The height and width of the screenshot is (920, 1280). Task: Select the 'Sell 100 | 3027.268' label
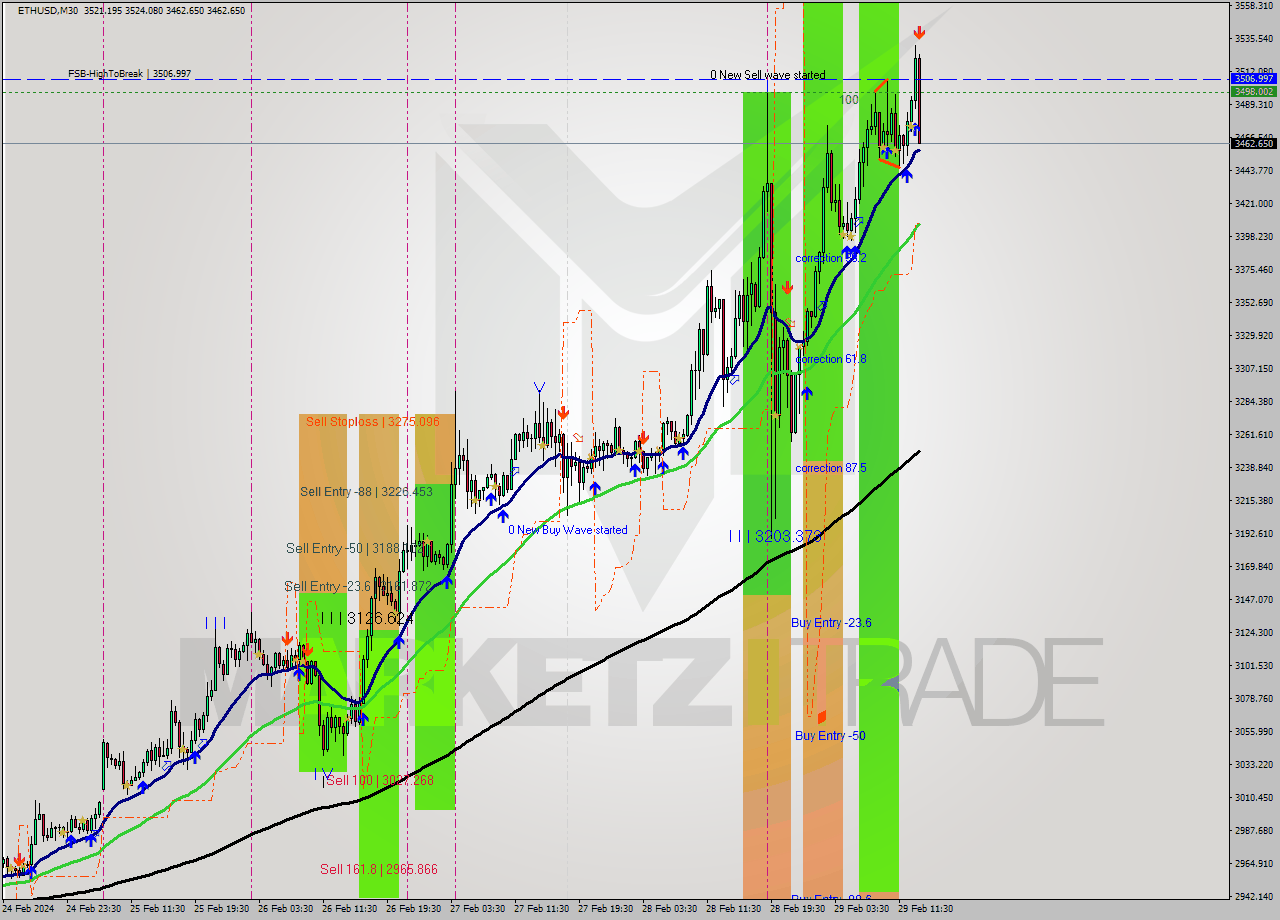380,780
